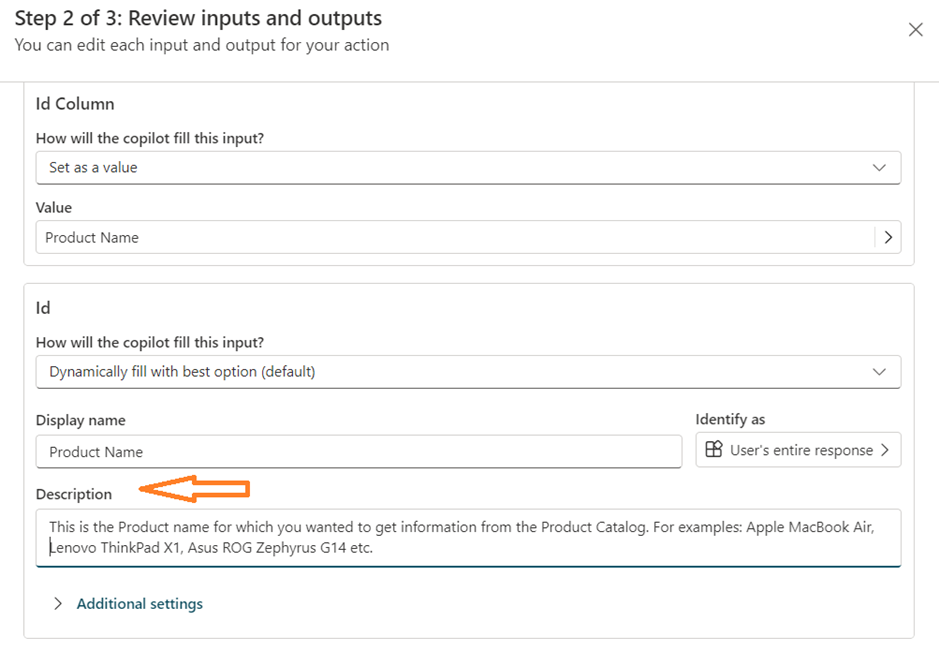Click the entity icon beside User's entire response
This screenshot has height=651, width=939.
point(714,450)
